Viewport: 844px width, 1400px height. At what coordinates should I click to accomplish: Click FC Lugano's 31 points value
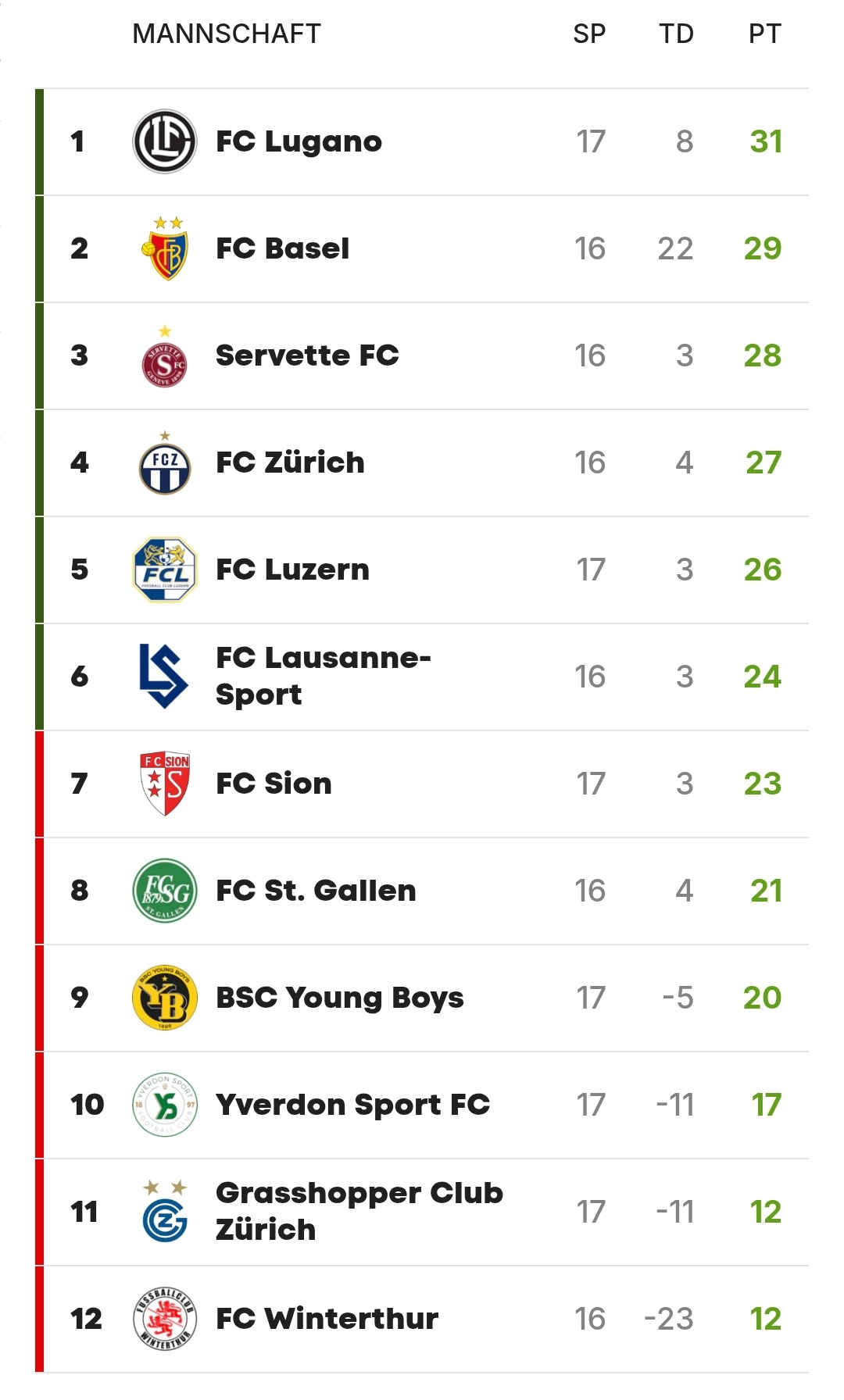765,141
